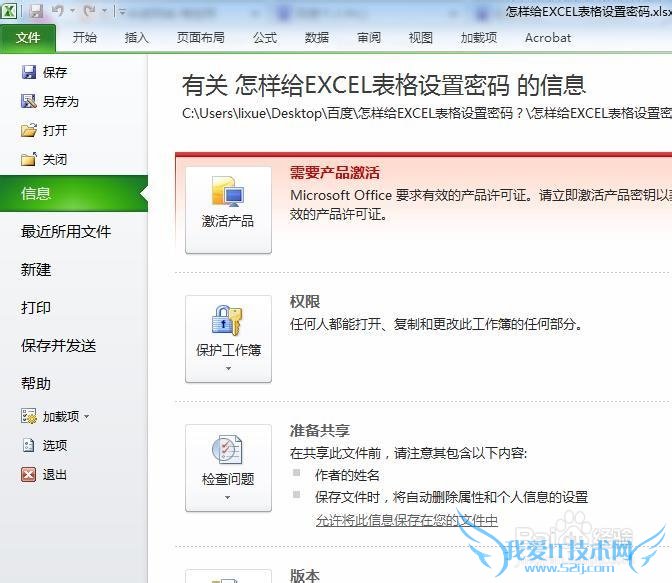Expand the 保护工作簿 dropdown arrow
The image size is (672, 583).
228,369
